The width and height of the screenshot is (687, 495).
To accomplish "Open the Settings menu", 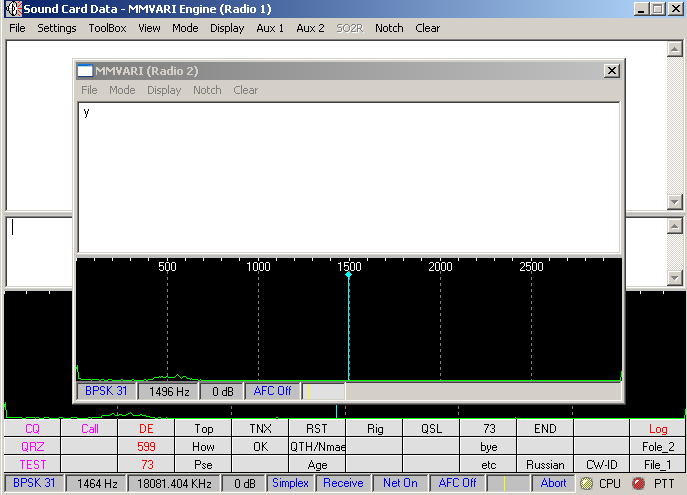I will pyautogui.click(x=57, y=28).
